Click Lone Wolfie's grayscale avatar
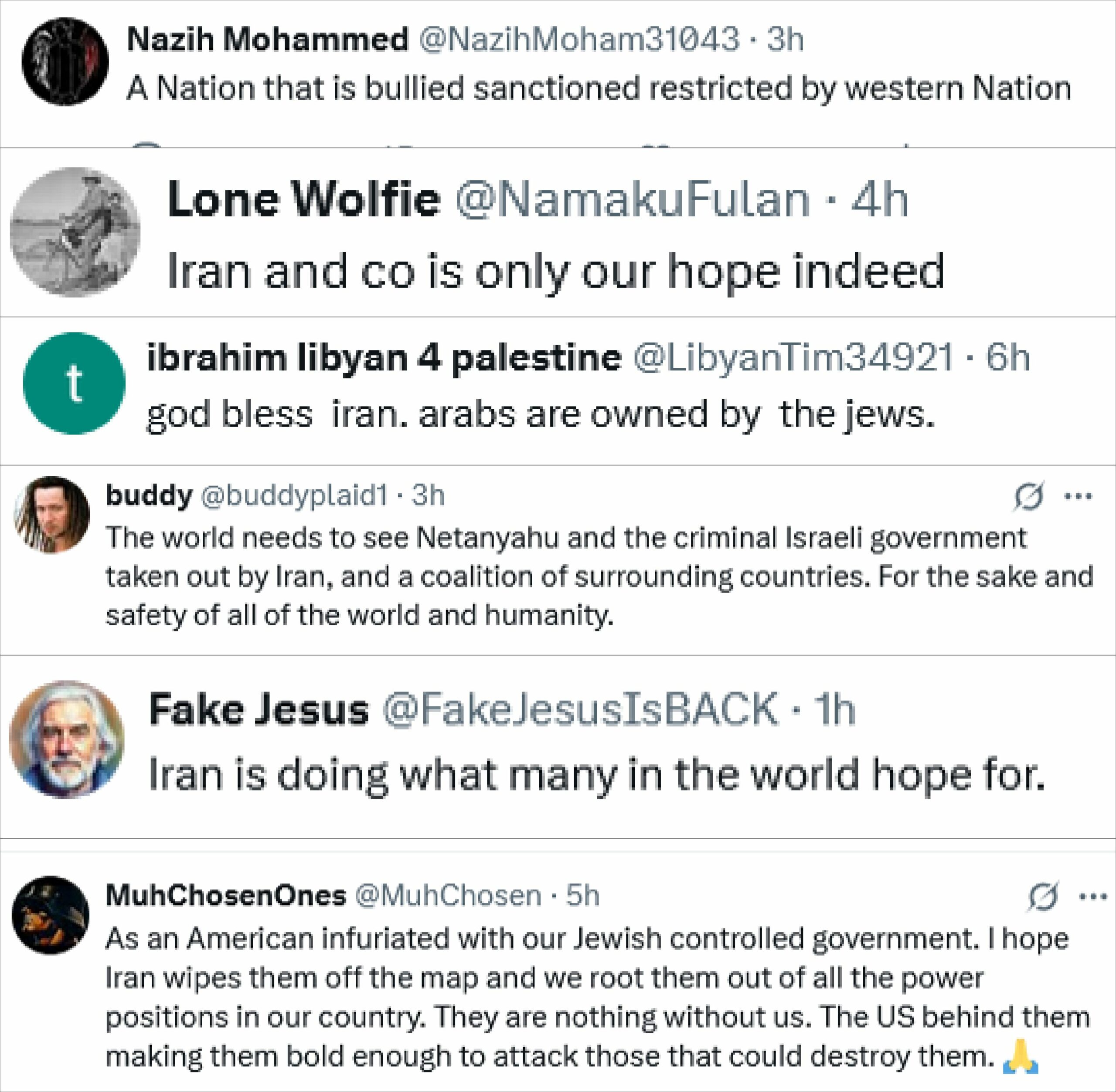The height and width of the screenshot is (1092, 1116). tap(75, 232)
